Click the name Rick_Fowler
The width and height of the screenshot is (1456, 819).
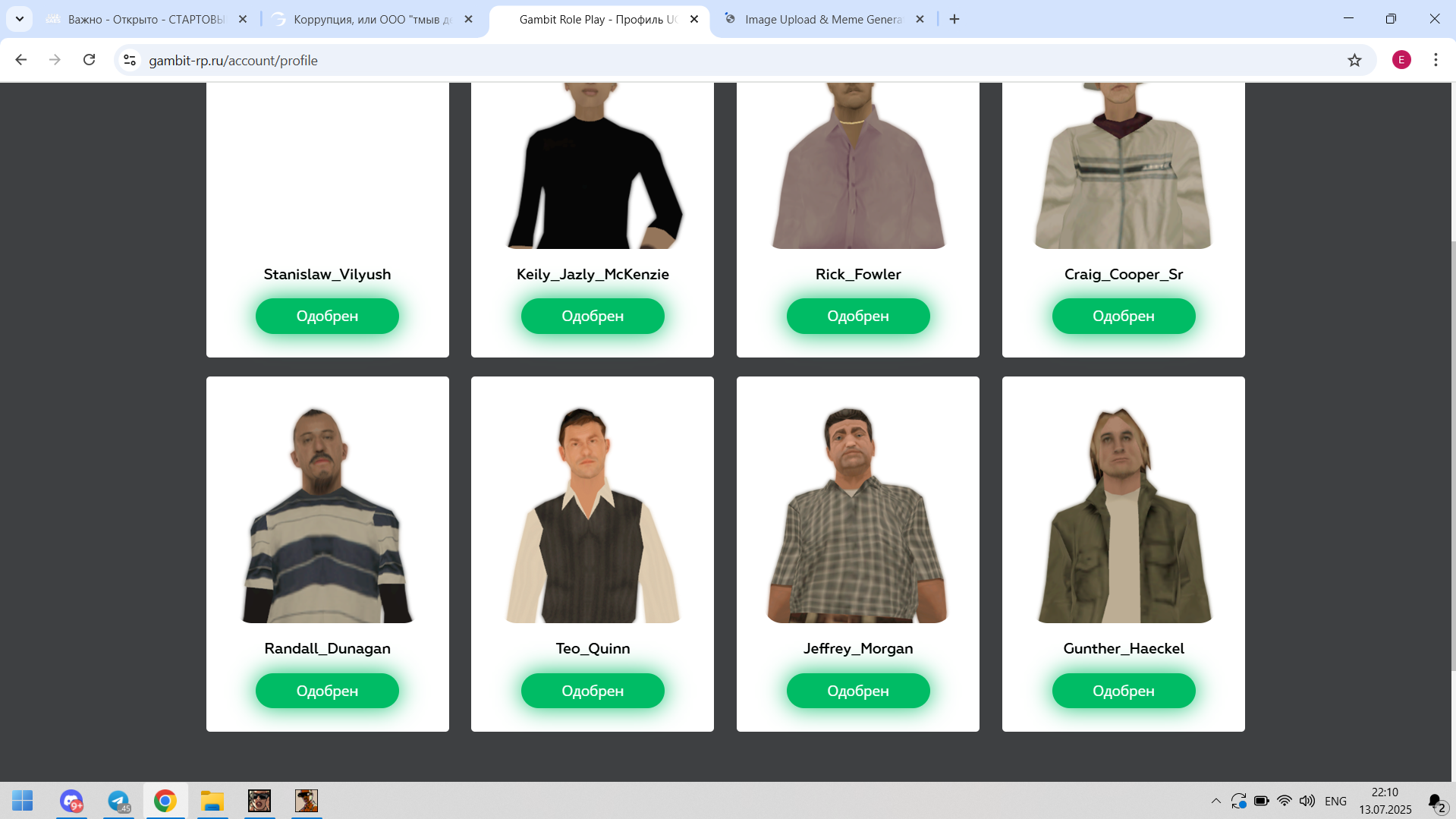(x=858, y=274)
